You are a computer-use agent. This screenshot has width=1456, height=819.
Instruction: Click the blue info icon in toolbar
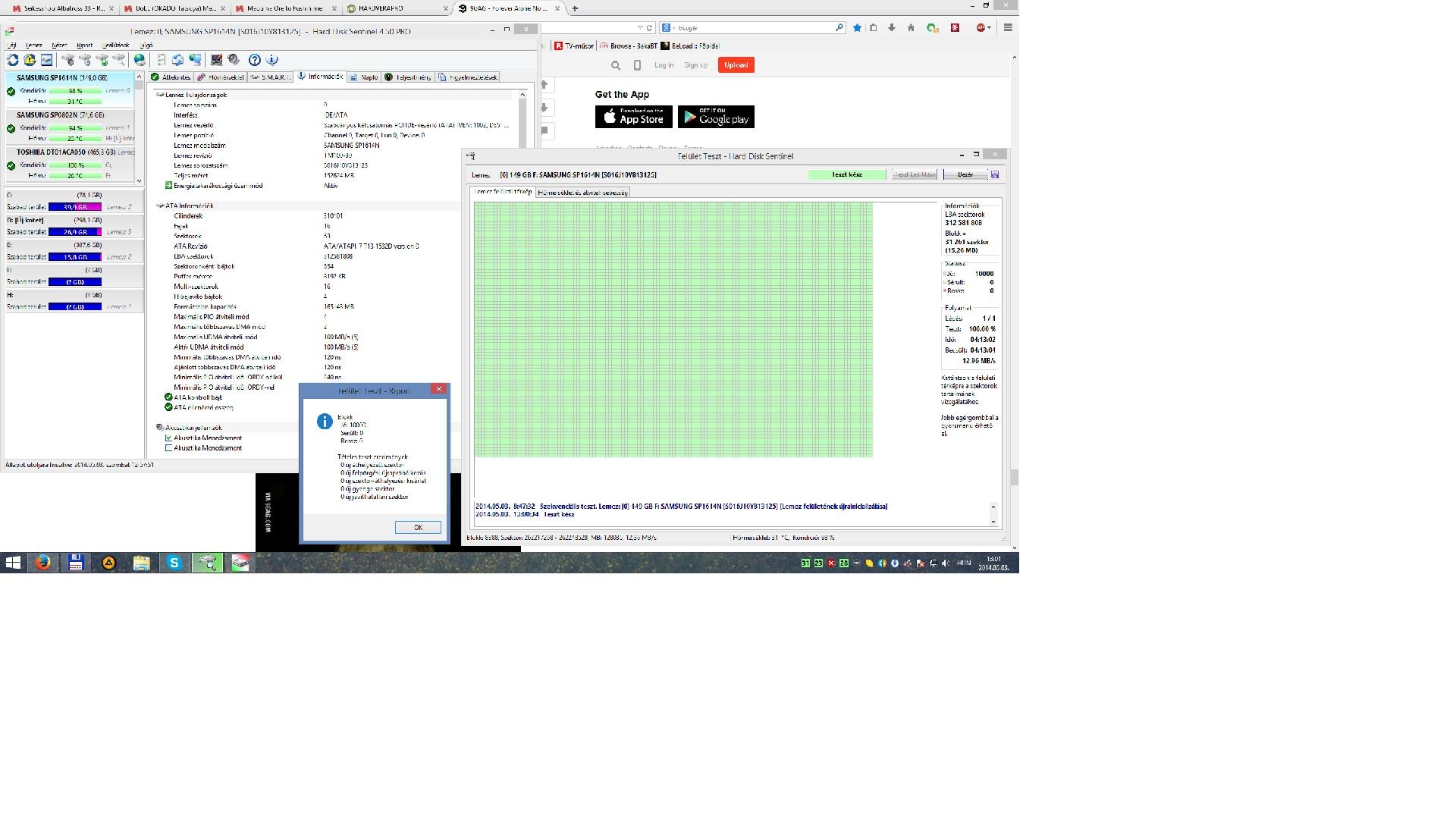point(272,60)
